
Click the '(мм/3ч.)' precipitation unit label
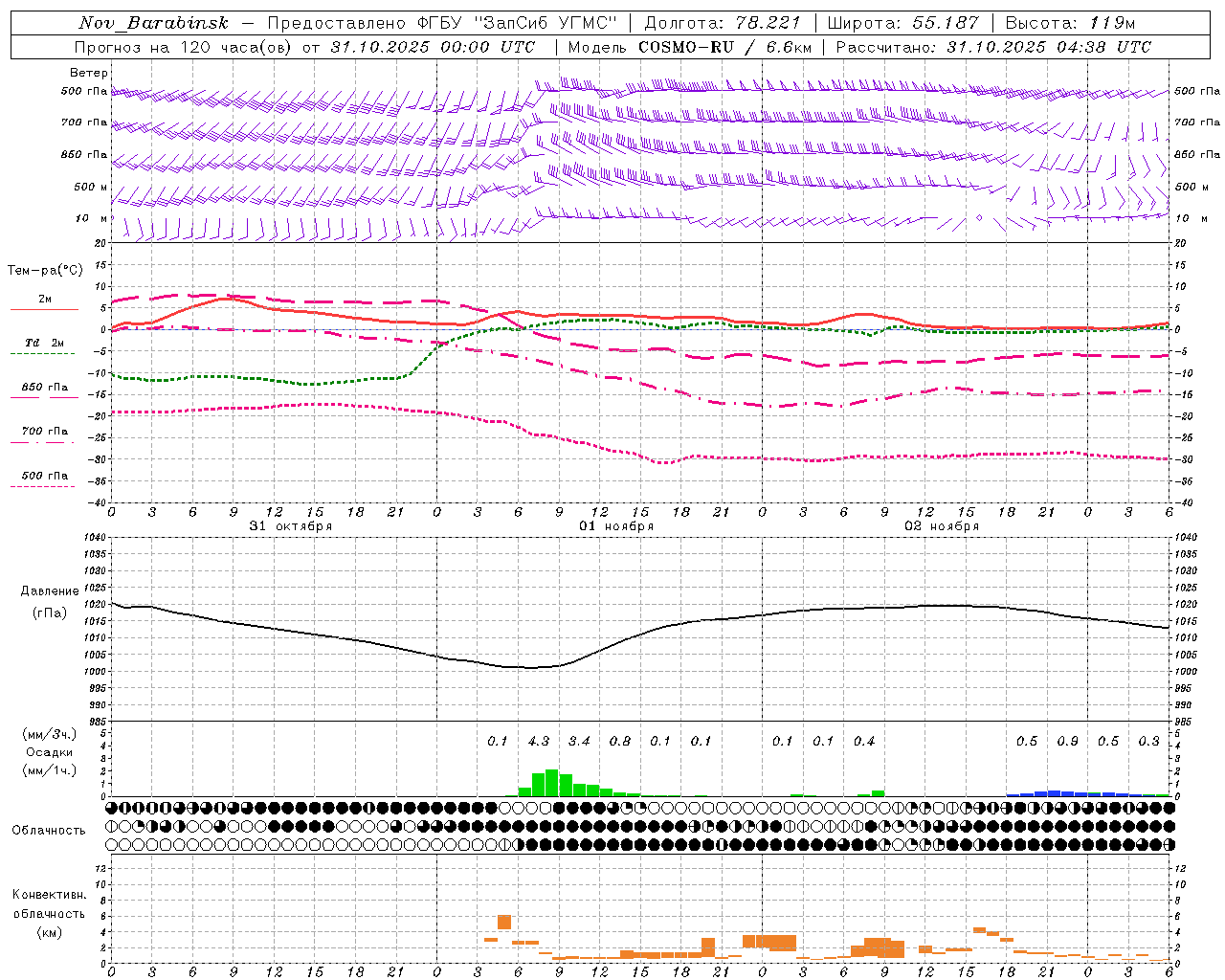pyautogui.click(x=50, y=734)
